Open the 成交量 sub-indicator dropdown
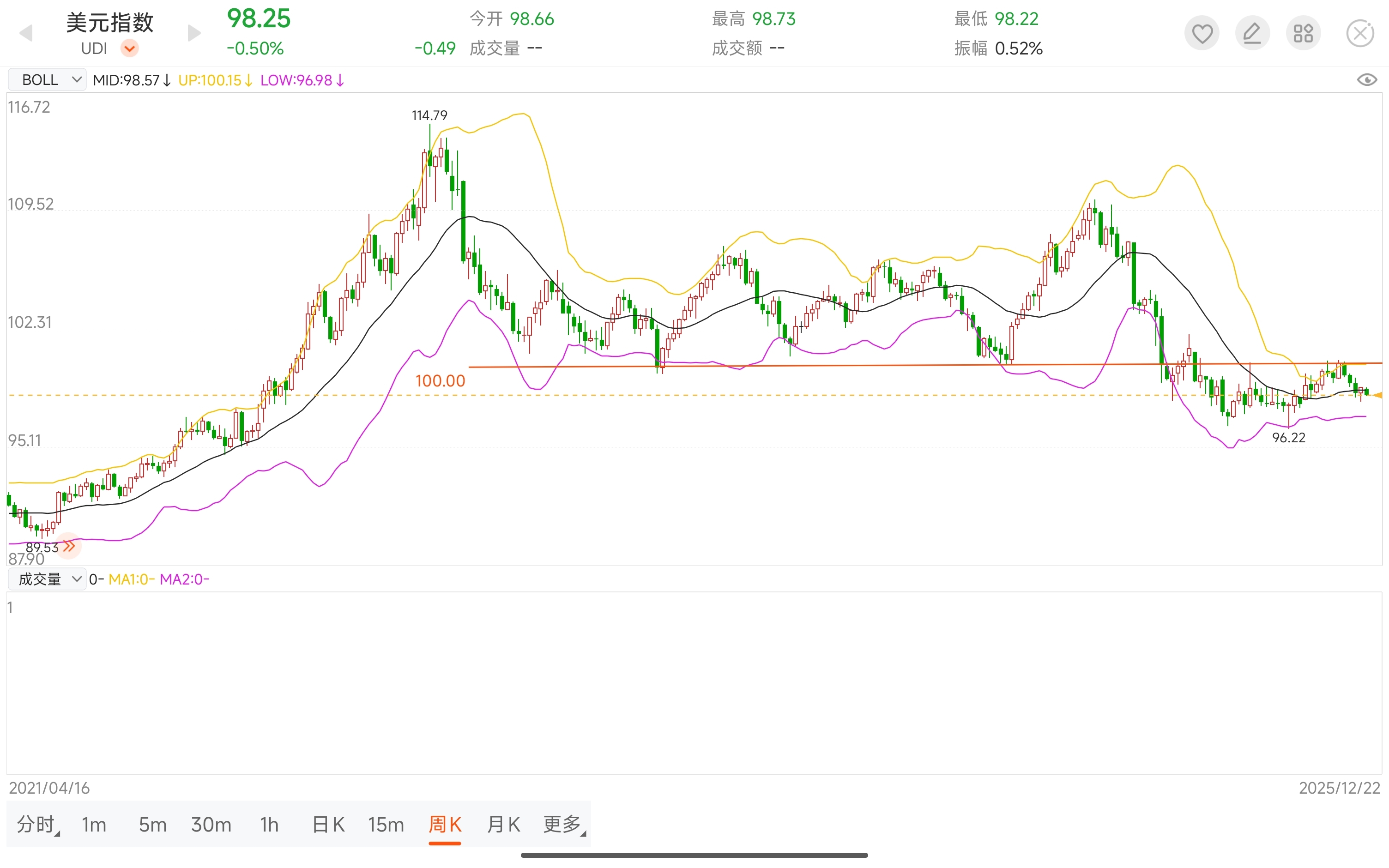Screen dimensions: 1389x868 point(47,579)
